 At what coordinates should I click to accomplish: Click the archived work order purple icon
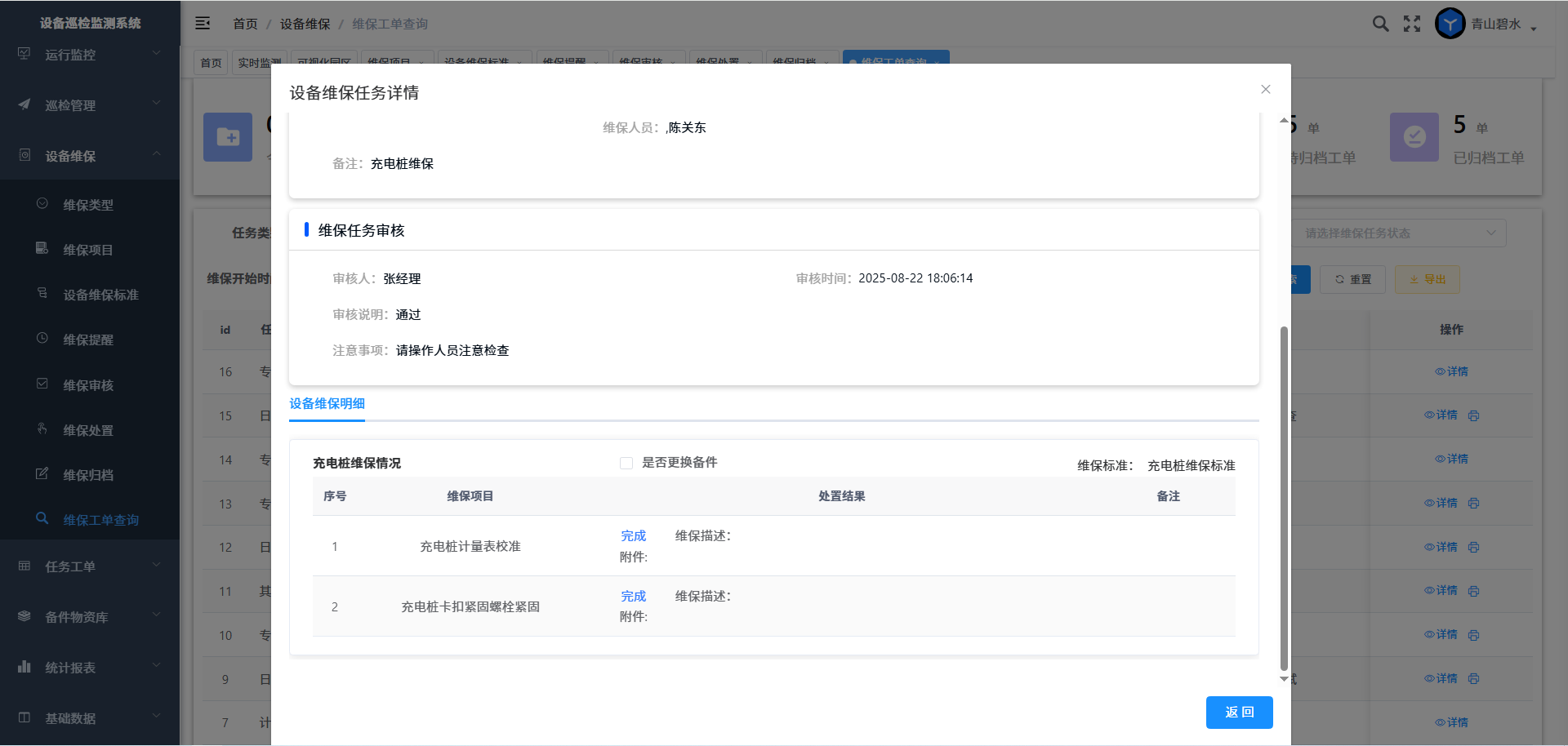pos(1414,137)
